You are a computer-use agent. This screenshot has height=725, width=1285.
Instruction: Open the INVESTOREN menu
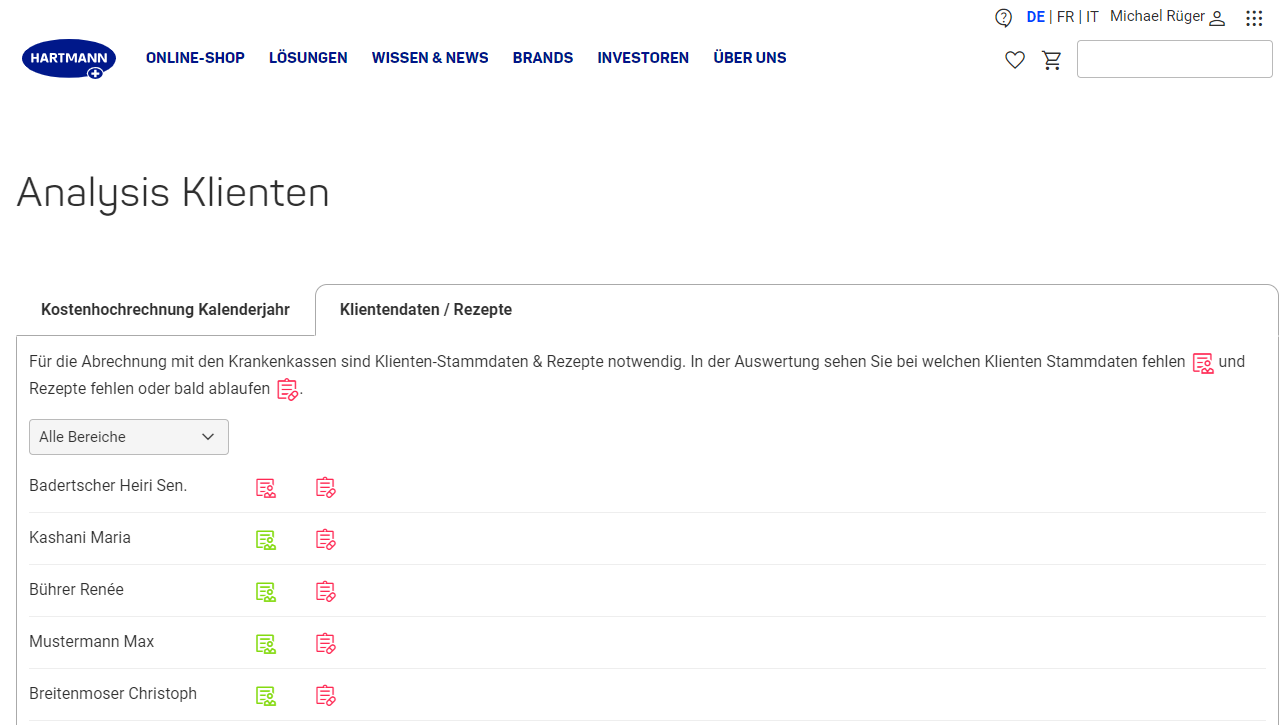(643, 58)
